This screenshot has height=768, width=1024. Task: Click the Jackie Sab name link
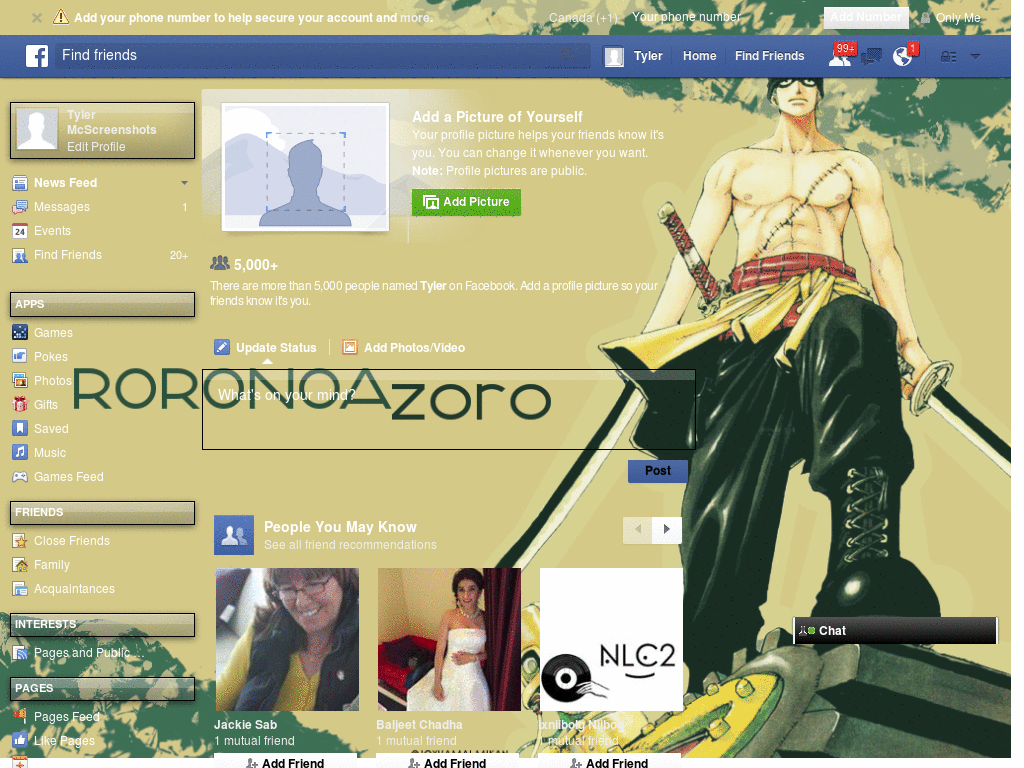246,726
